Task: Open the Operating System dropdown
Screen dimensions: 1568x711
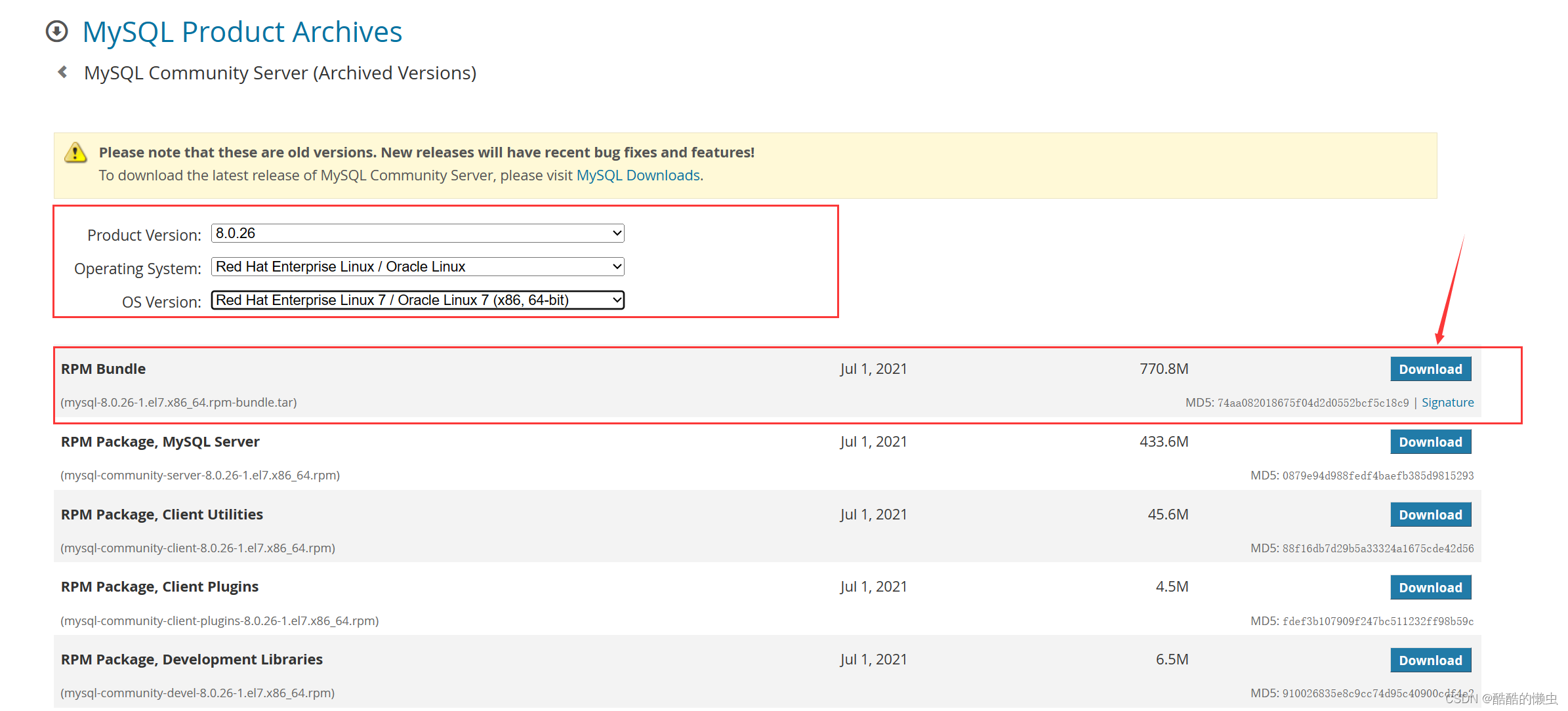Action: 417,267
